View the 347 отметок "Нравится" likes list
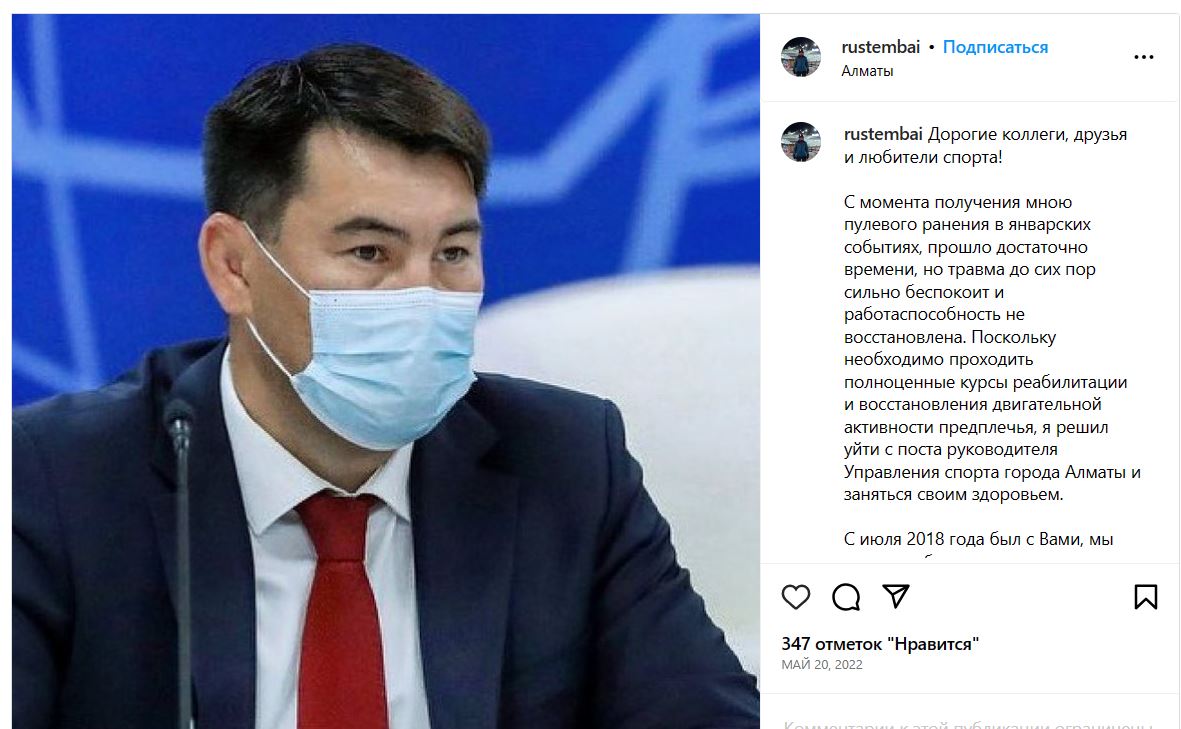1181x729 pixels. (880, 644)
